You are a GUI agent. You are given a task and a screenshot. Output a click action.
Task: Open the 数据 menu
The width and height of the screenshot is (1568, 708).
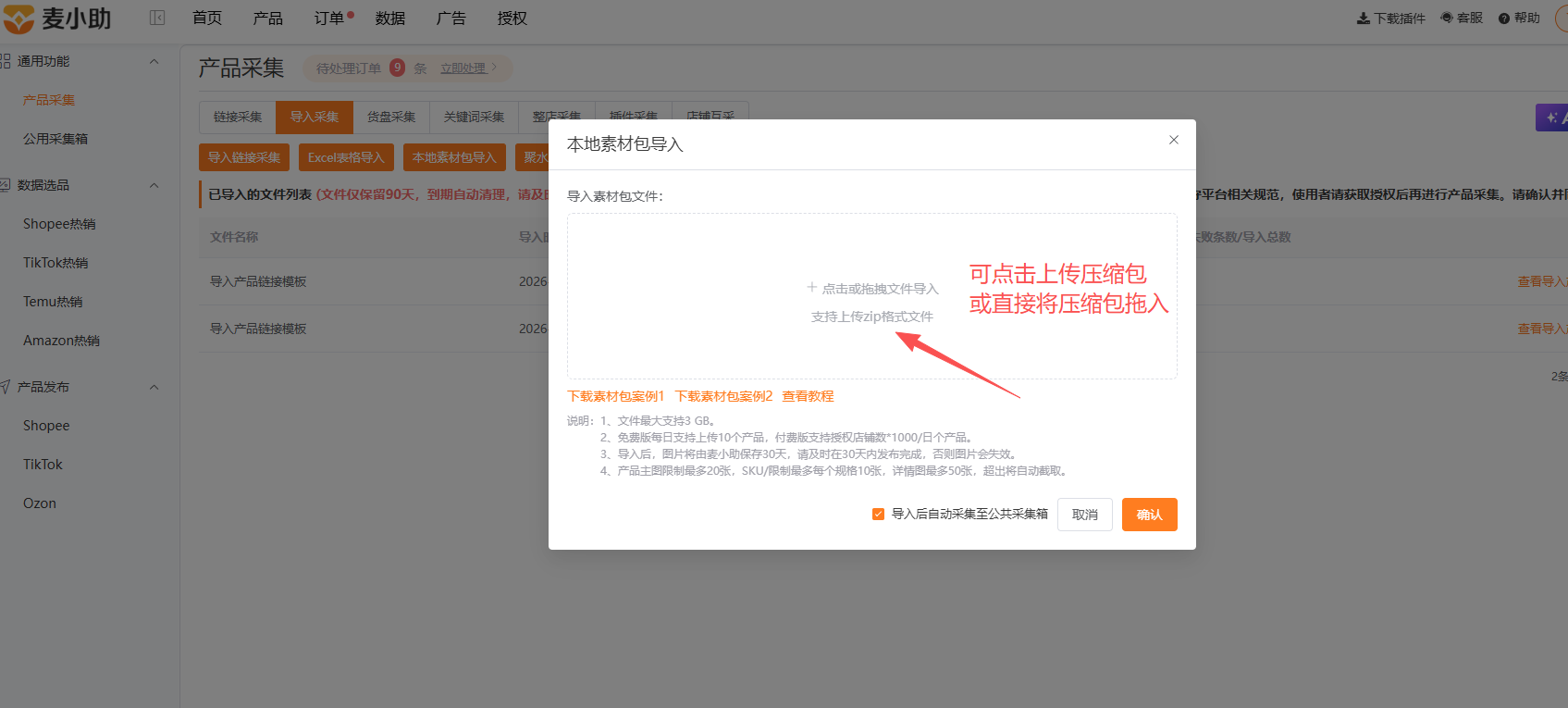click(390, 19)
